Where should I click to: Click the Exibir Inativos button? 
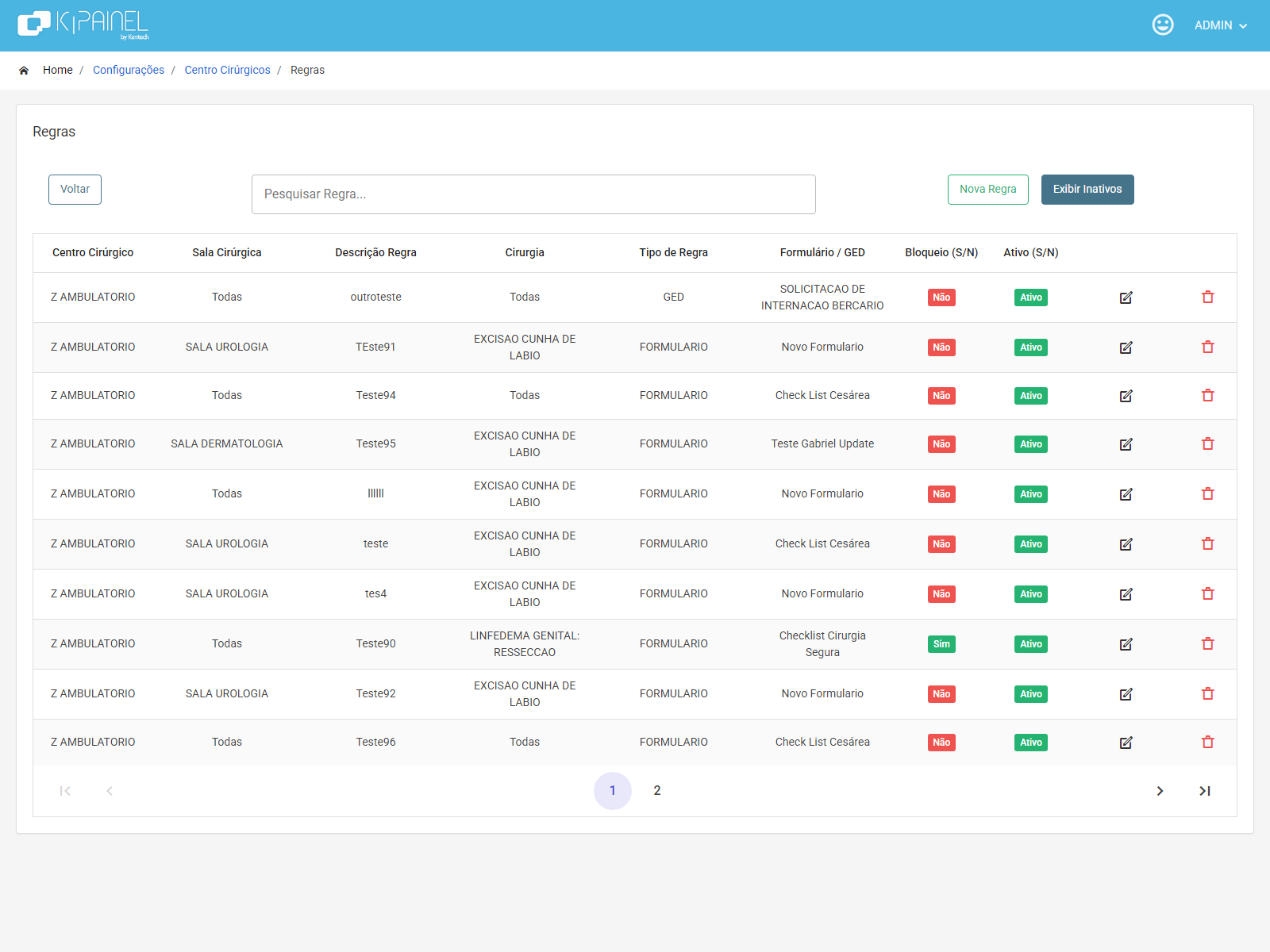[x=1087, y=190]
